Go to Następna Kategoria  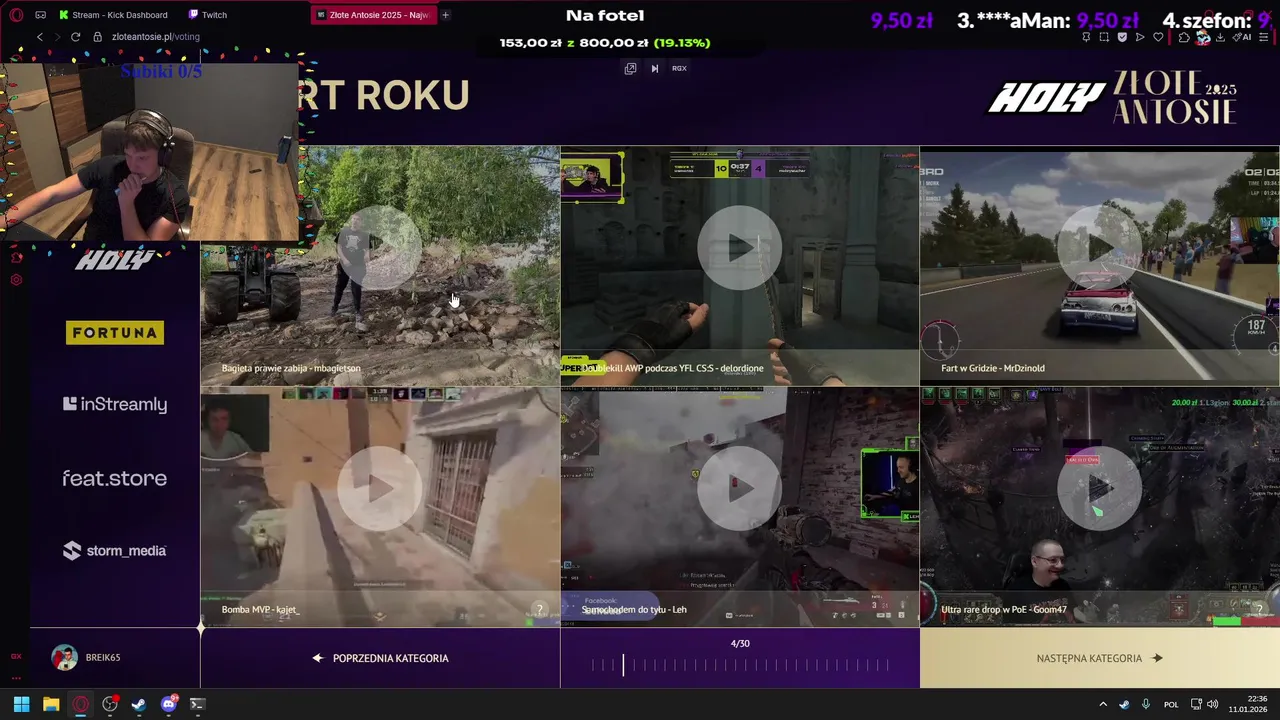point(1100,658)
